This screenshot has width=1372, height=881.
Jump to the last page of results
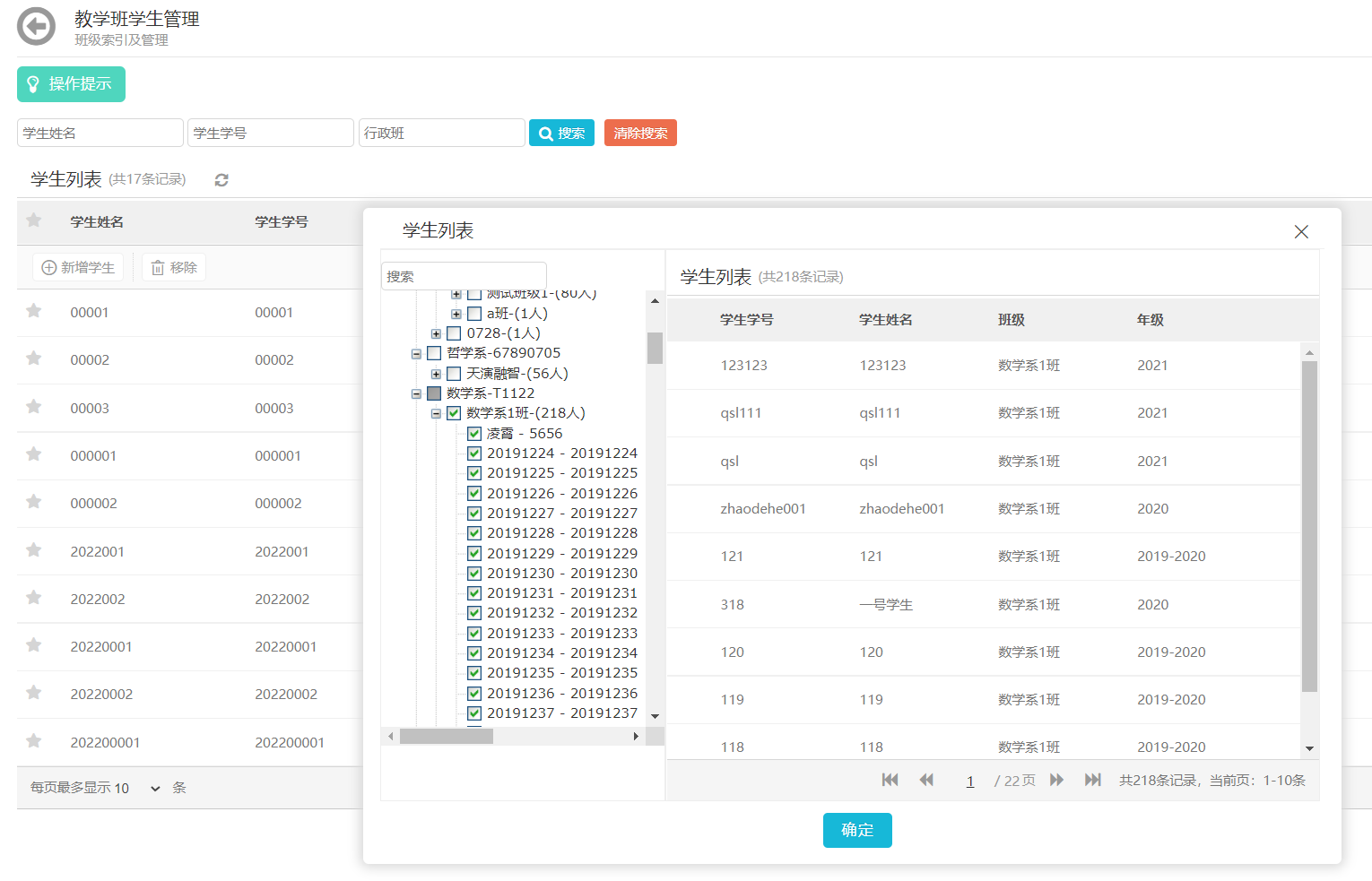(x=1092, y=780)
